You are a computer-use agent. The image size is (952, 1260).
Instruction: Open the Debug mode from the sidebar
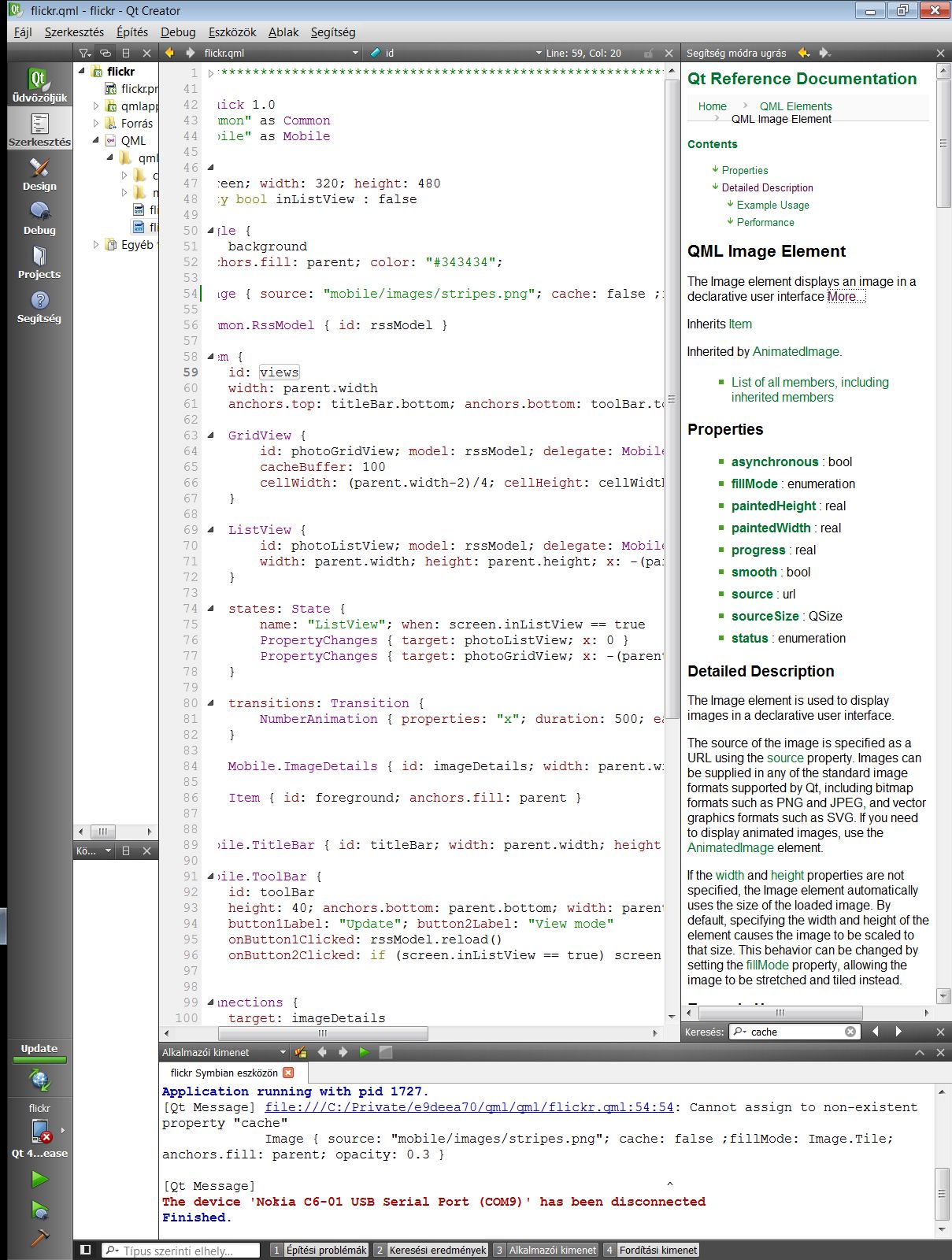[39, 218]
